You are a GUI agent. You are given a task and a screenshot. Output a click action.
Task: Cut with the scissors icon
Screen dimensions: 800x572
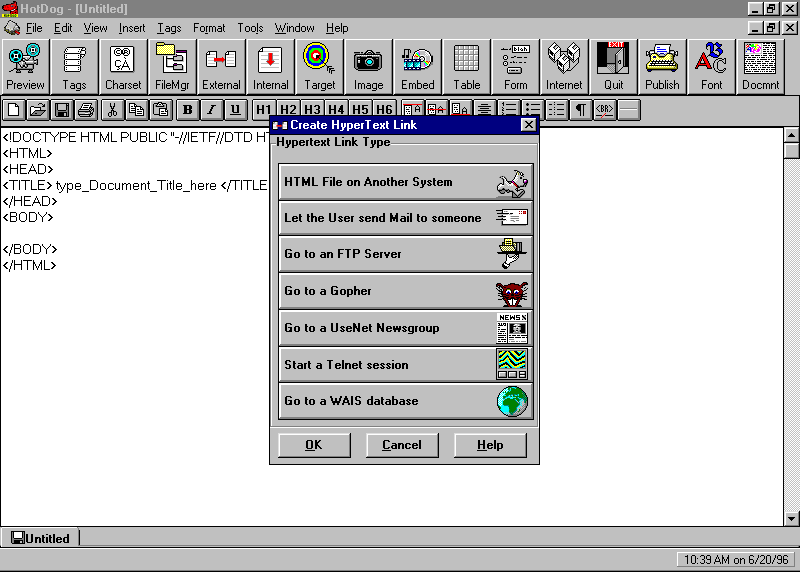tap(112, 110)
